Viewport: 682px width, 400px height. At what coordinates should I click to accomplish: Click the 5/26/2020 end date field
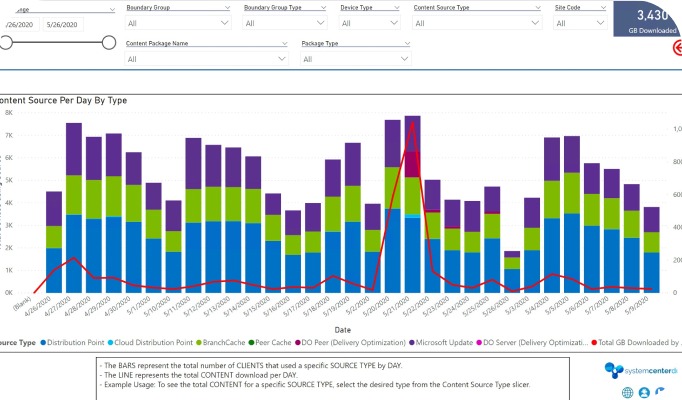click(63, 25)
